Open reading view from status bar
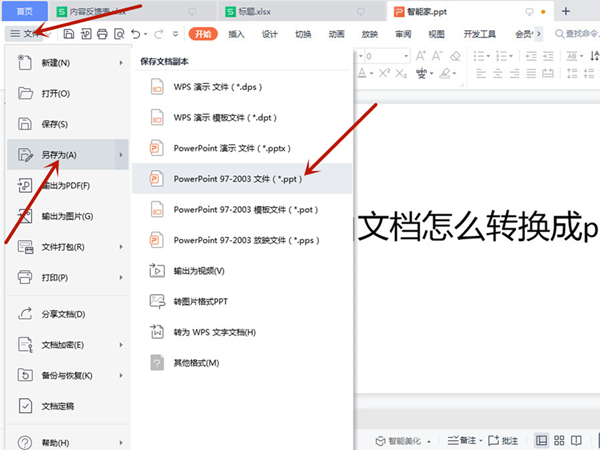The image size is (600, 450). coord(577,440)
